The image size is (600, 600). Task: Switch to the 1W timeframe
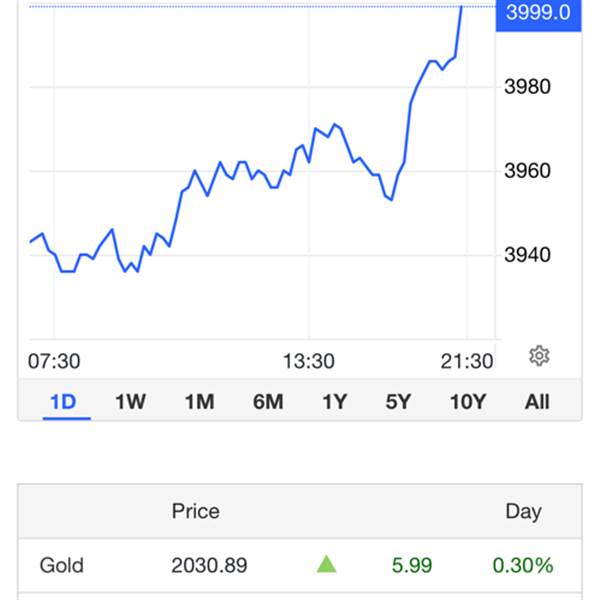[x=130, y=402]
